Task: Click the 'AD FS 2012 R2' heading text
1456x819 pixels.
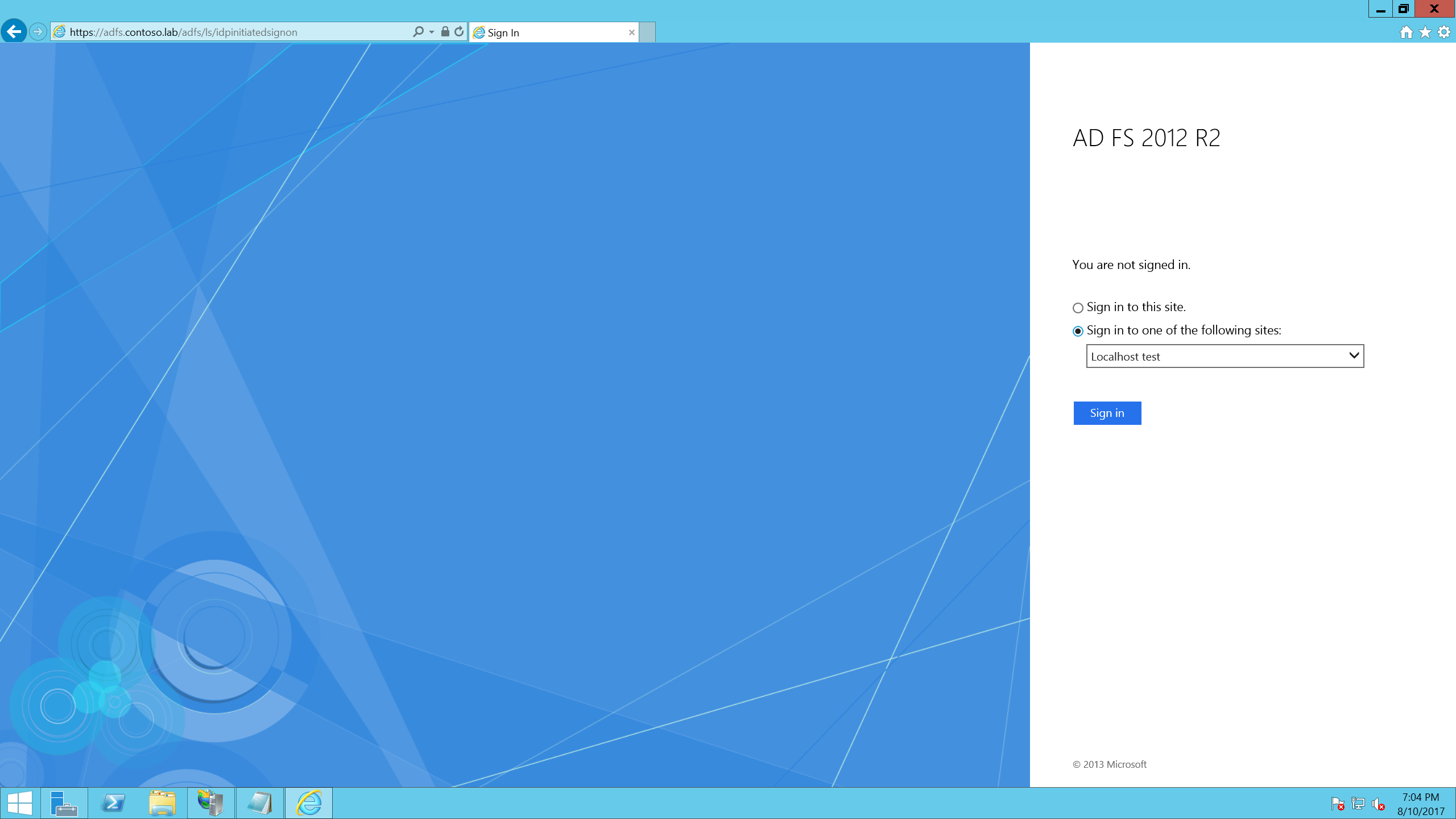Action: (1147, 138)
